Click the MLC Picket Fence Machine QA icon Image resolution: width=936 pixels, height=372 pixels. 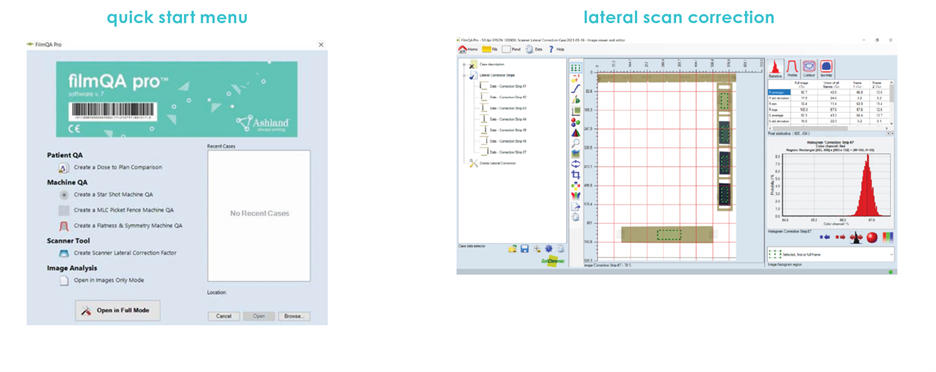(64, 210)
